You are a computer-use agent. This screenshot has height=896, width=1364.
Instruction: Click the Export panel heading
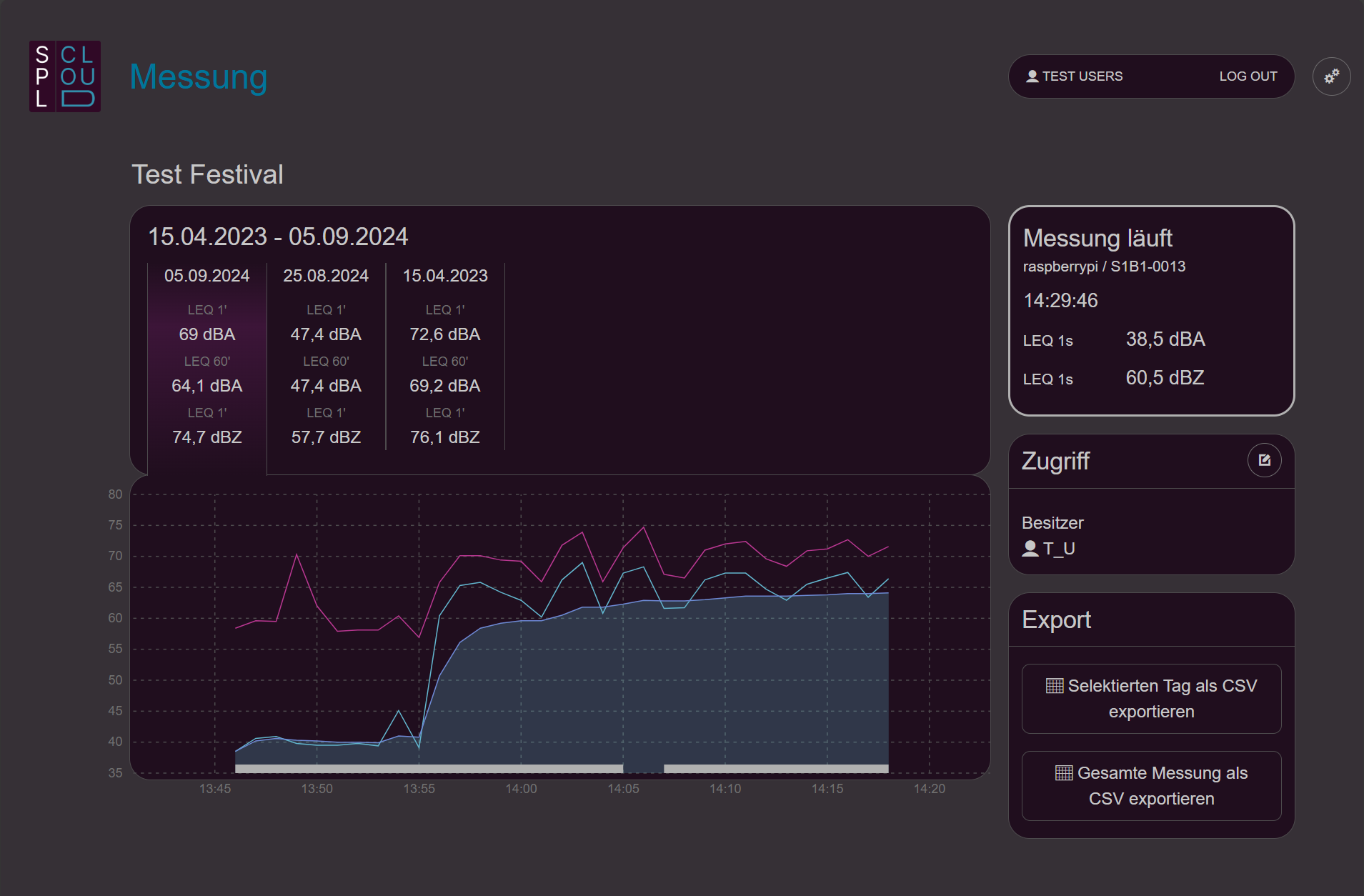1056,619
